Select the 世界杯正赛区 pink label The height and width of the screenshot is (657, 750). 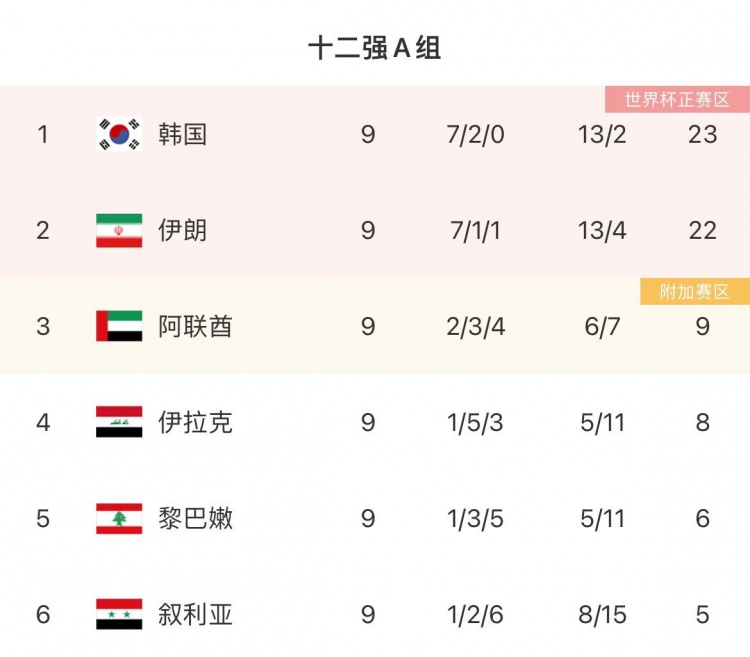677,99
